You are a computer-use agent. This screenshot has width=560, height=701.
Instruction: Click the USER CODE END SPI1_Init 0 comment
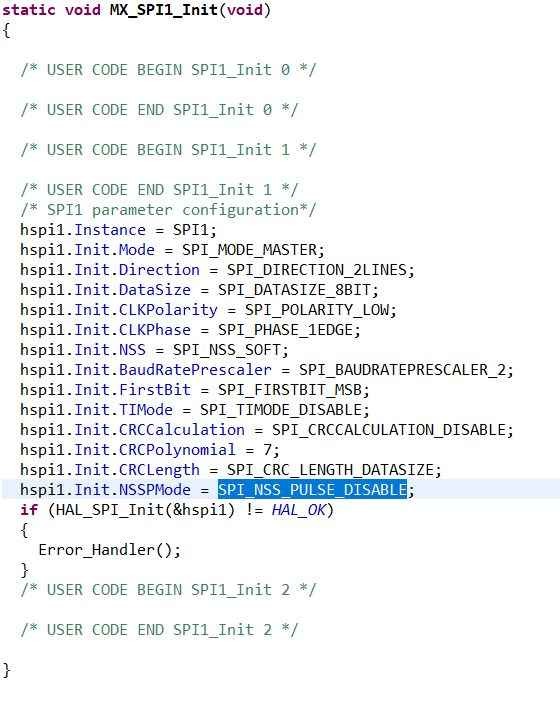[x=159, y=110]
